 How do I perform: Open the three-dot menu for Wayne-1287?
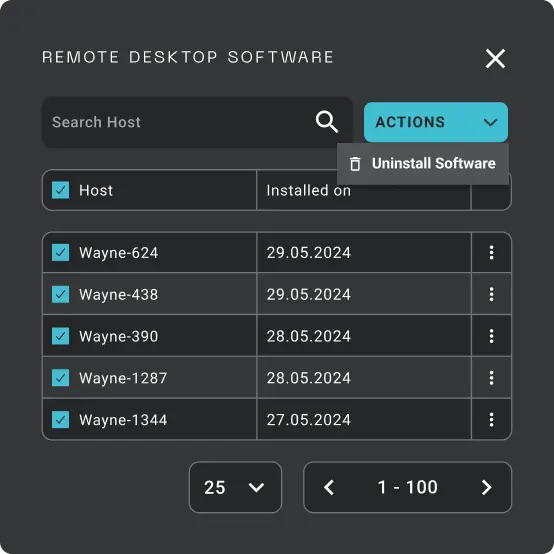point(491,378)
